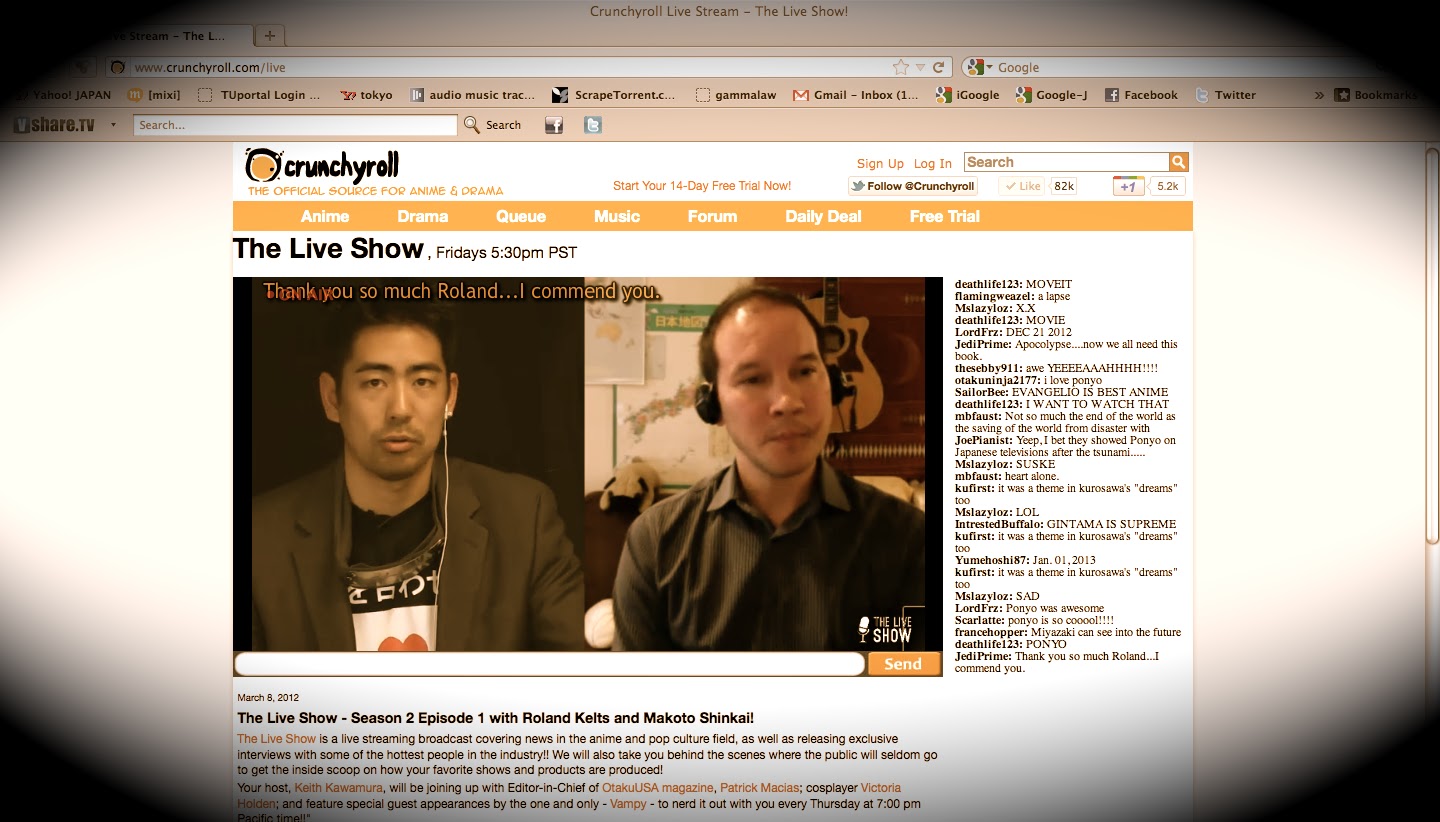Screen dimensions: 1440x822
Task: Open the tokyo bookmark
Action: 366,95
